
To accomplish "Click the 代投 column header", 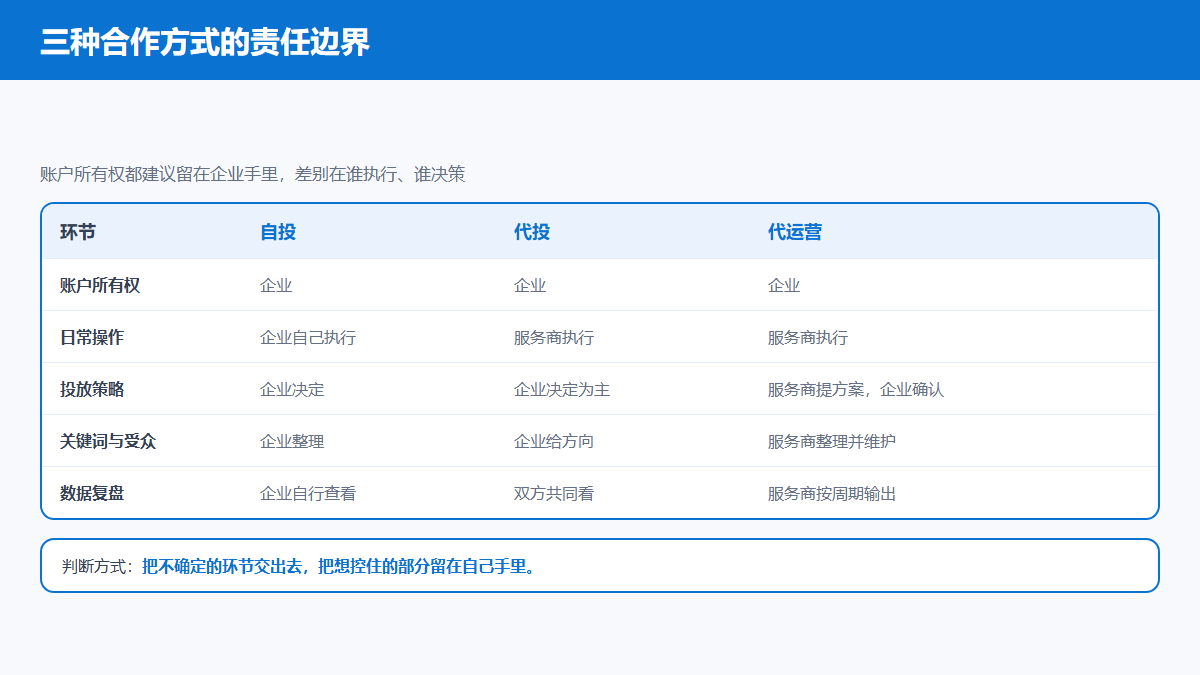I will 532,232.
